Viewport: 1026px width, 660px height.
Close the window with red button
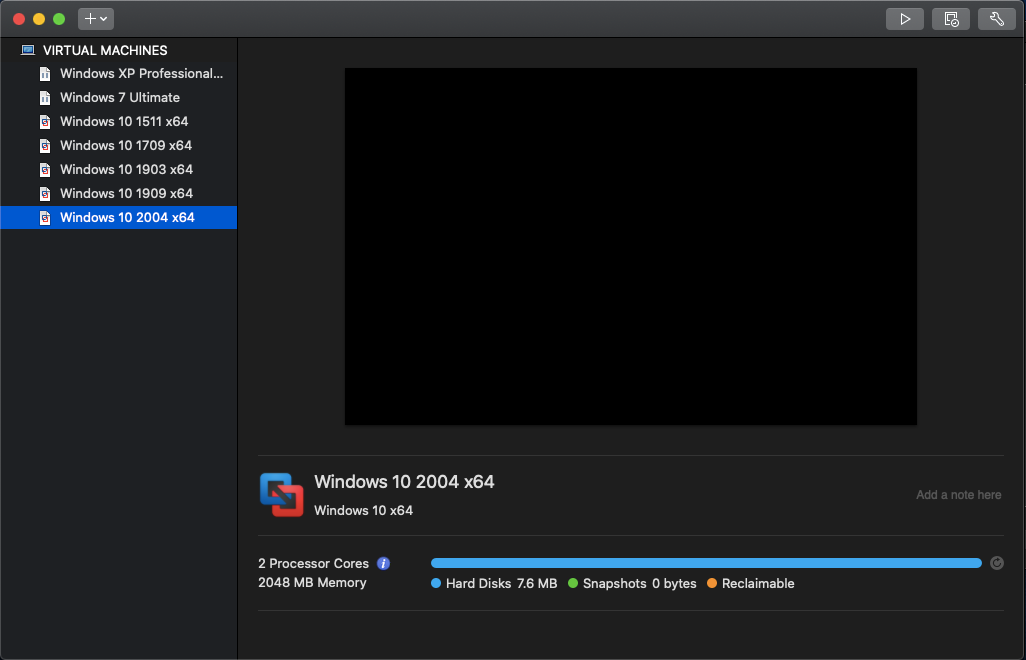pyautogui.click(x=19, y=19)
